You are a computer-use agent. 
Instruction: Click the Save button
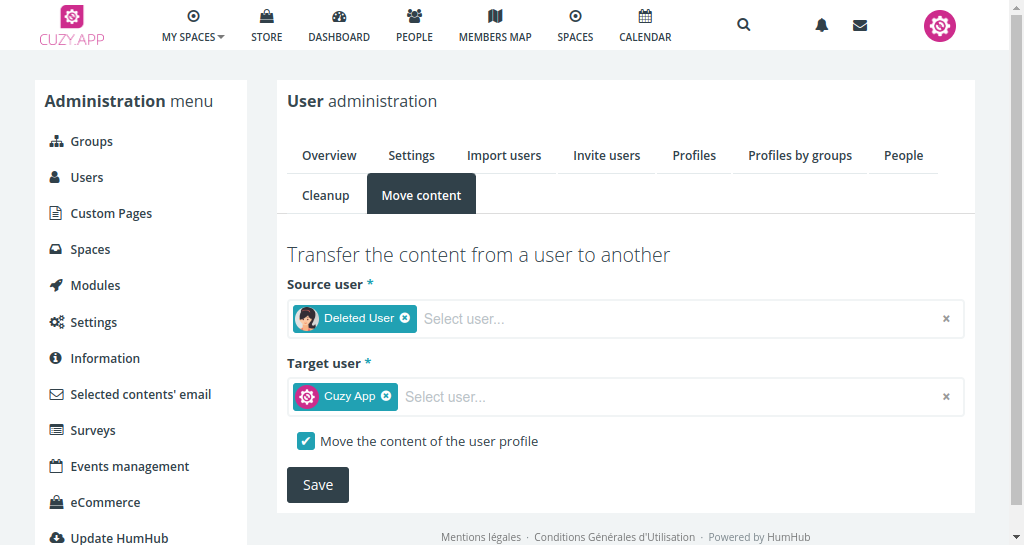click(x=317, y=485)
